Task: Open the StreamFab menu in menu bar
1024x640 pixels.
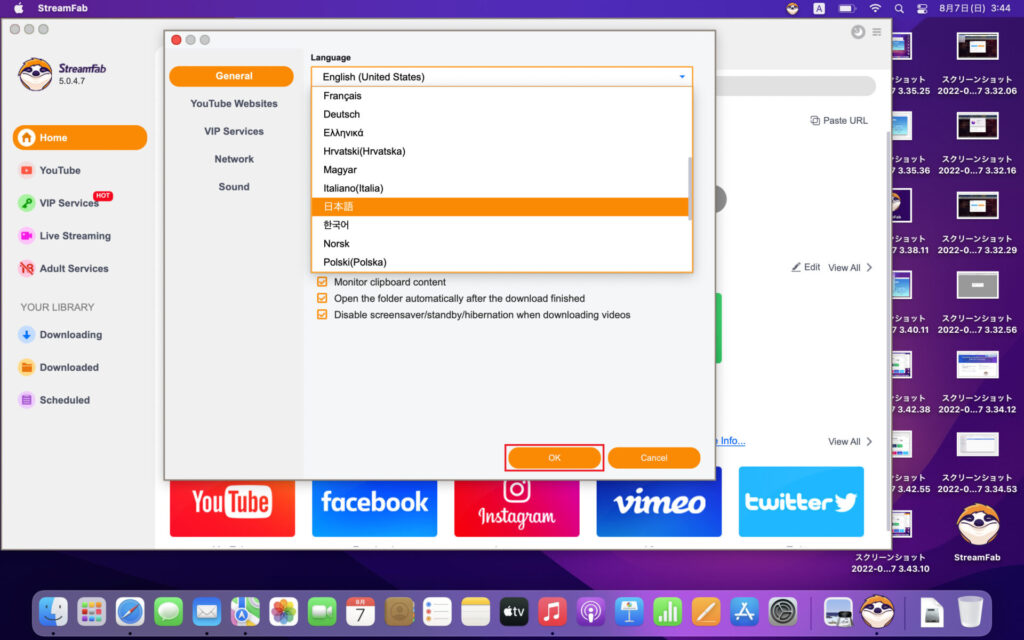Action: coord(63,8)
